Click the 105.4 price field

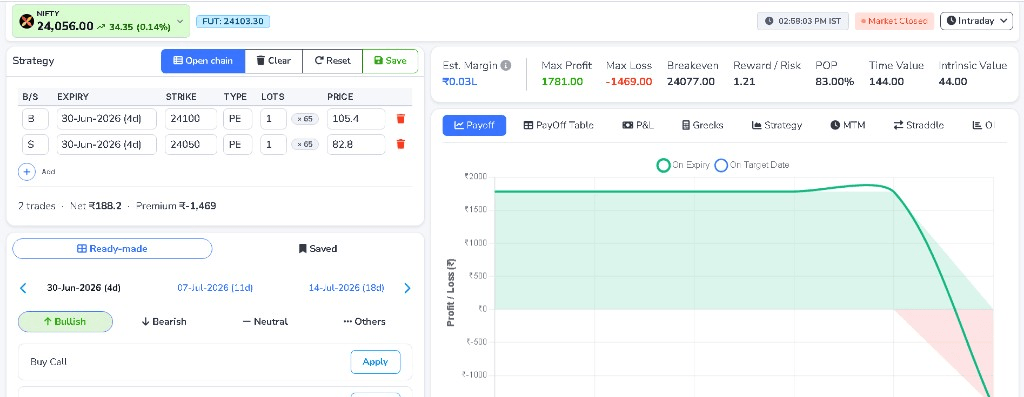356,119
